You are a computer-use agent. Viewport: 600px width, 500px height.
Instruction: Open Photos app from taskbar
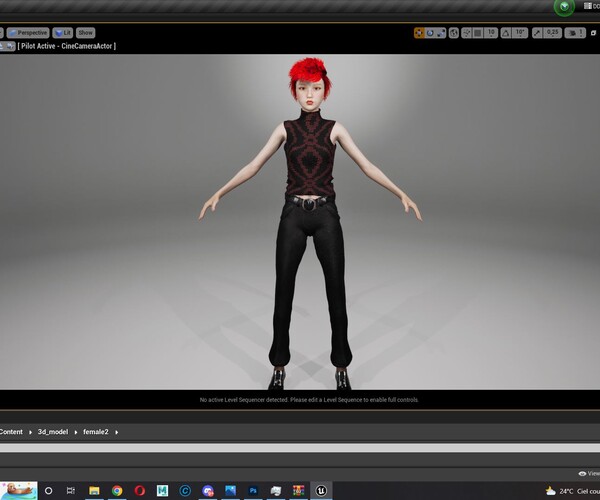click(x=230, y=490)
